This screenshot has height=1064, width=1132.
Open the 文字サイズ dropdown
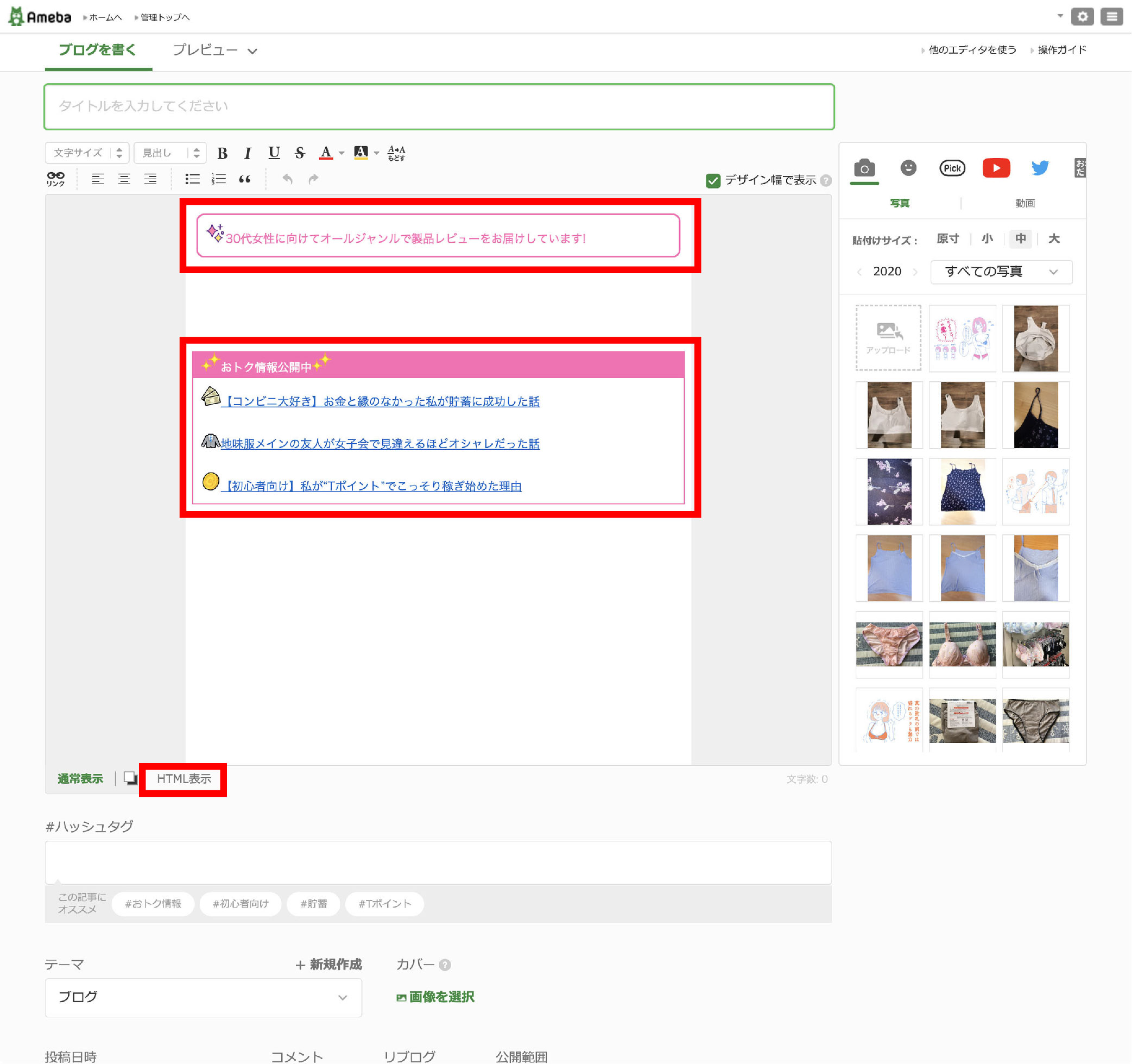(87, 153)
